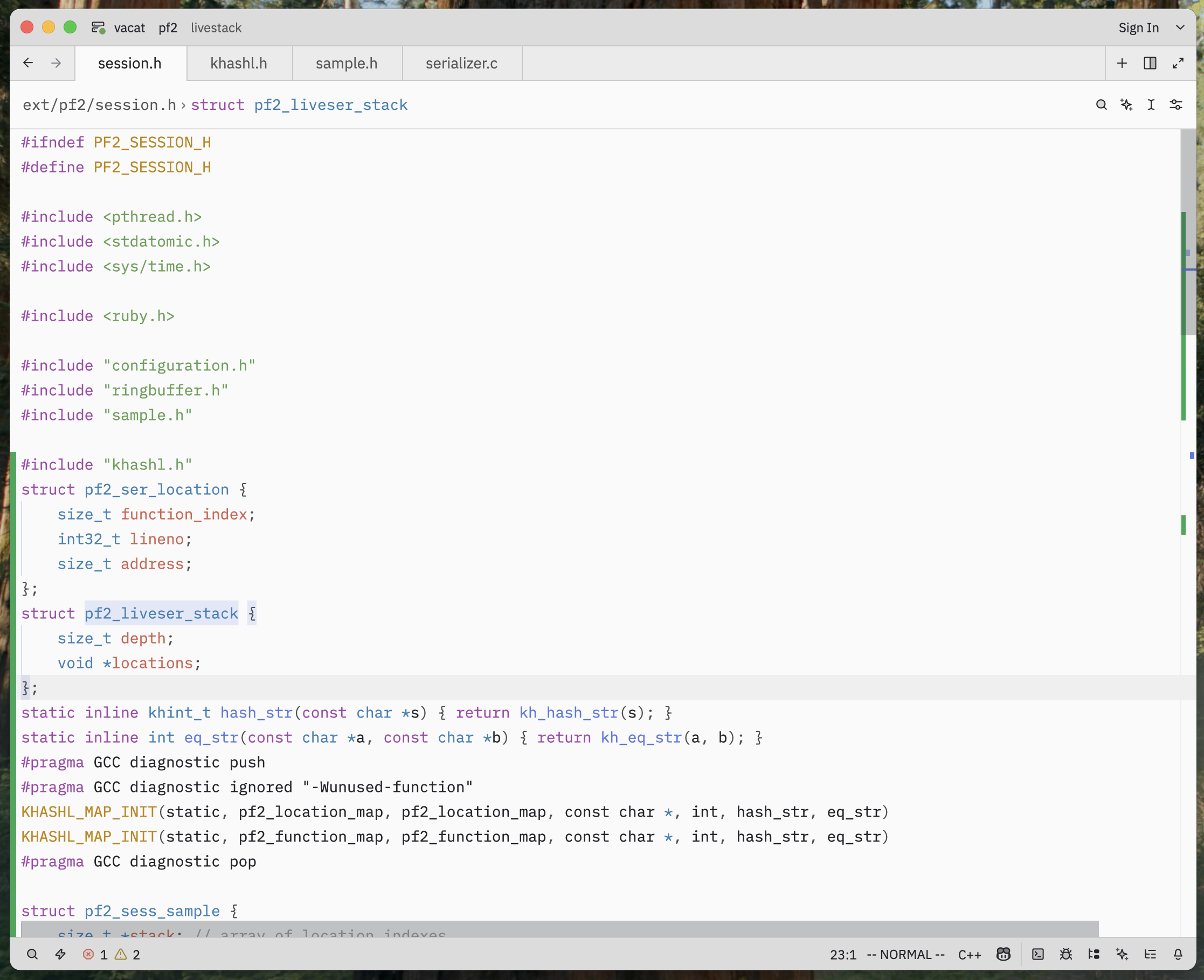Open the outline panel icon
1204x980 pixels.
click(x=1150, y=955)
